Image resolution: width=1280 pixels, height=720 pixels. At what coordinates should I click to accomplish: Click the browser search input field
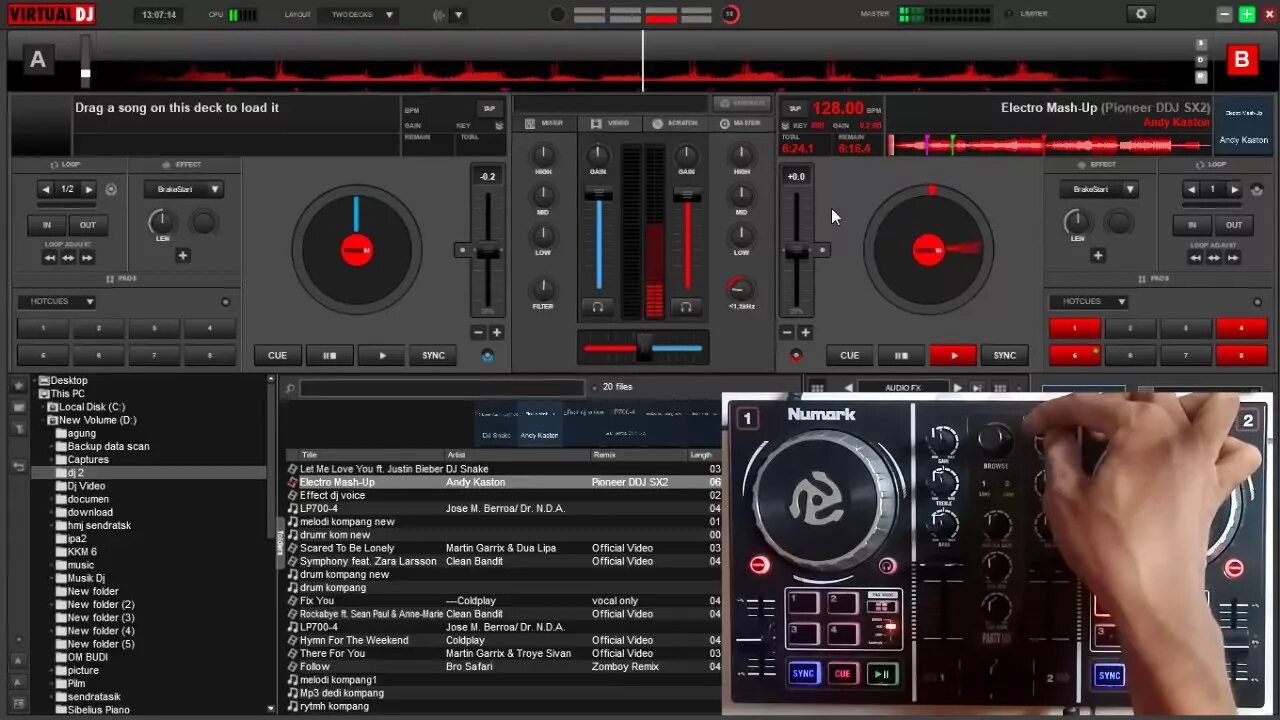(x=441, y=388)
